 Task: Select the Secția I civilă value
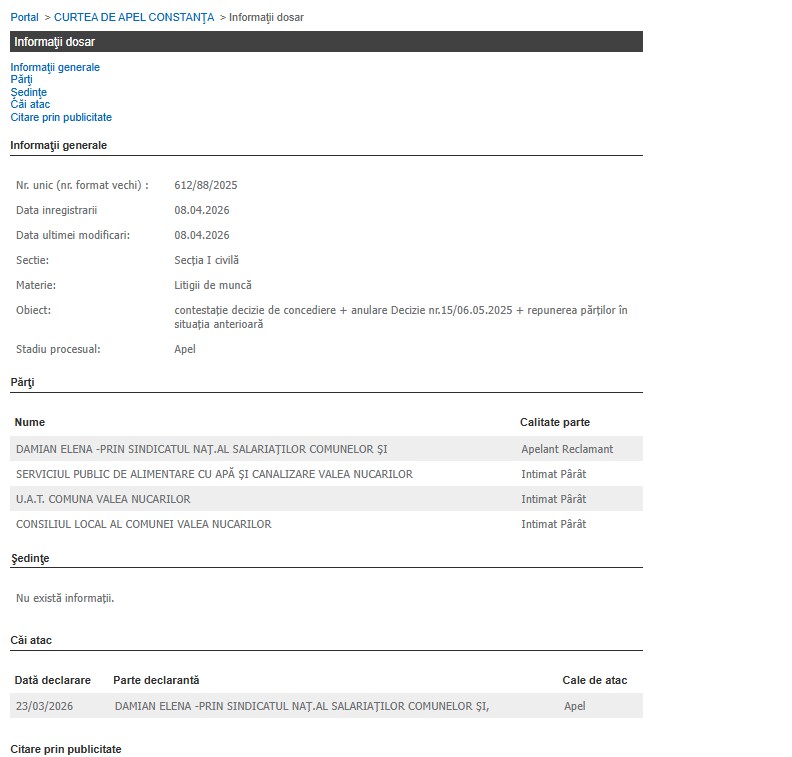point(206,260)
